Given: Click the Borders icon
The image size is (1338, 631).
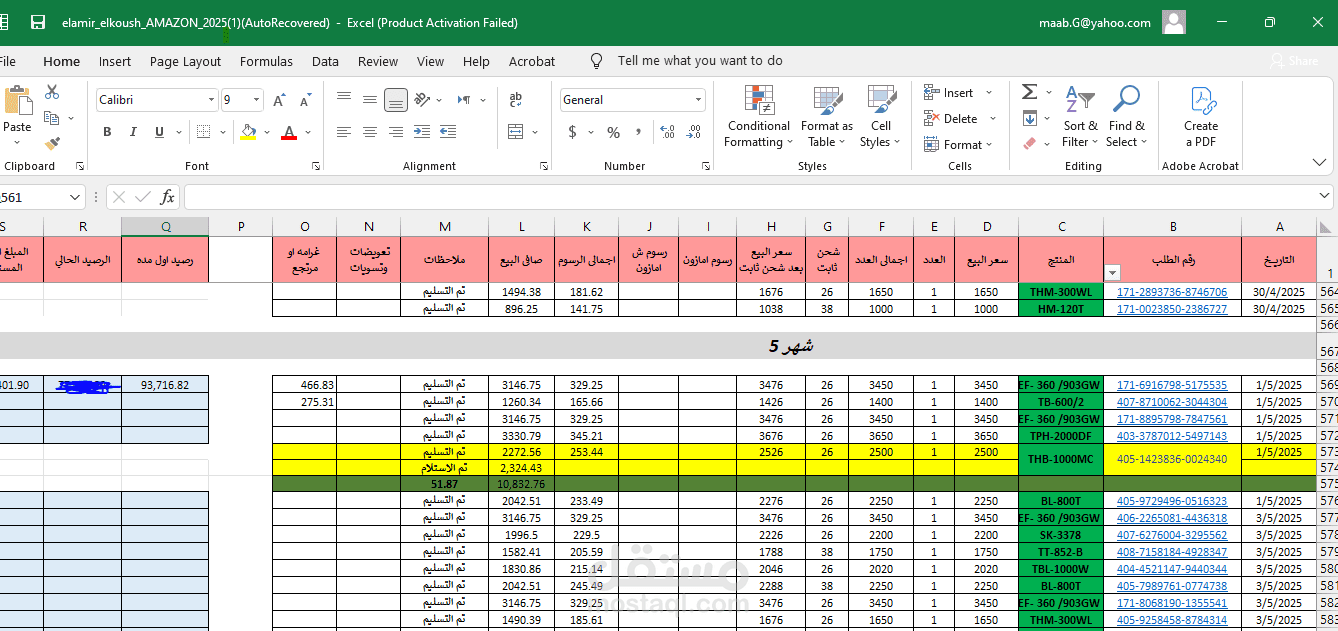Looking at the screenshot, I should [203, 132].
